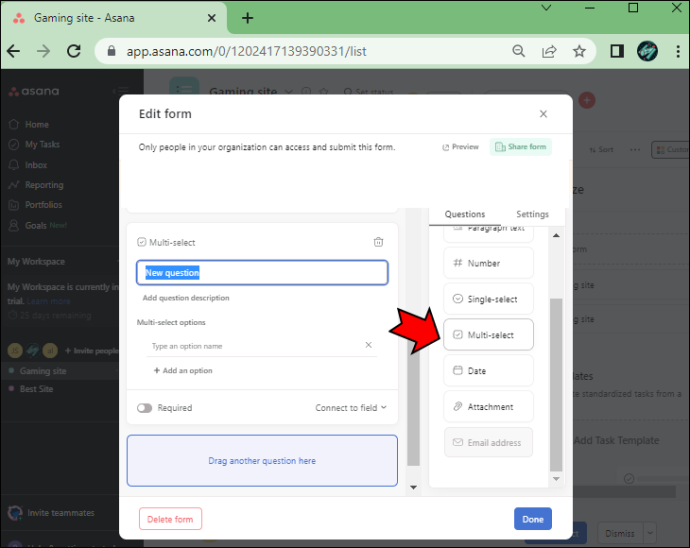Toggle the Required switch
This screenshot has height=548, width=690.
point(144,408)
